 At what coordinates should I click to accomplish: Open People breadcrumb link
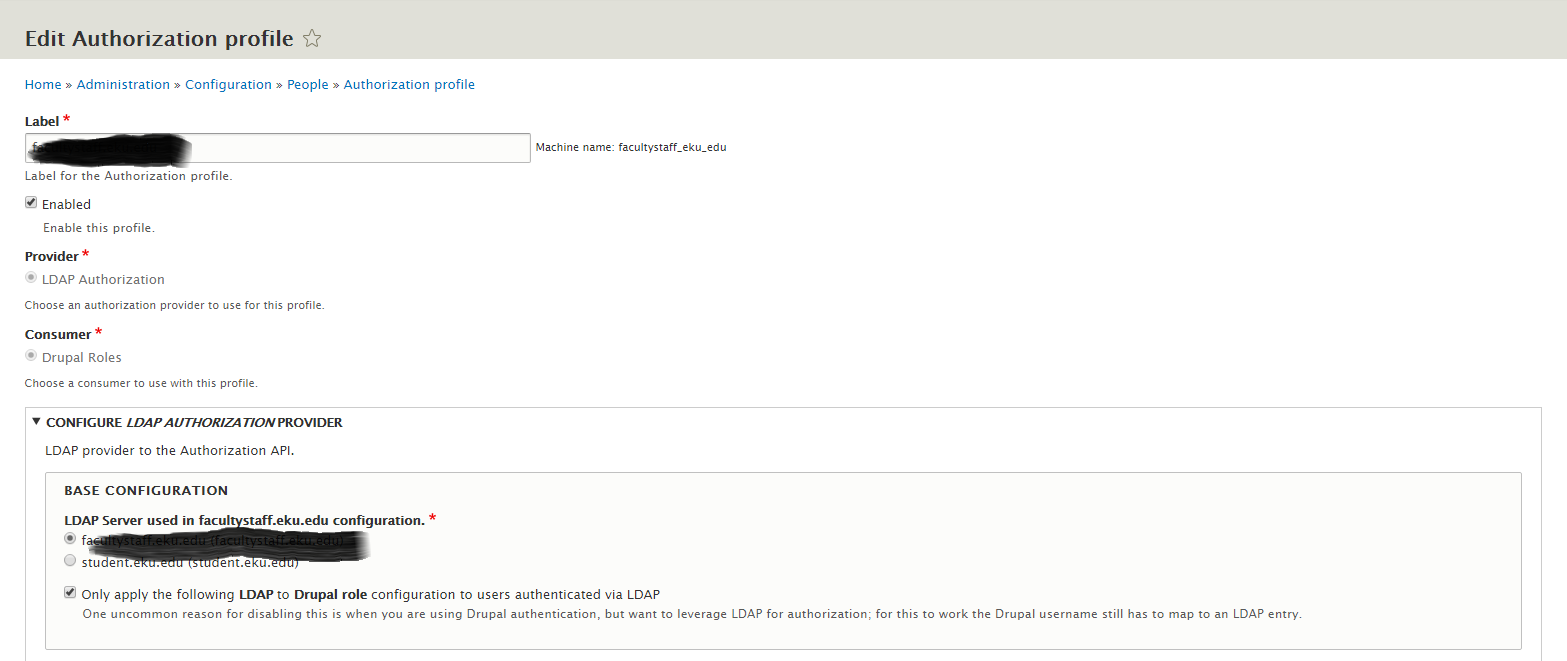coord(308,85)
